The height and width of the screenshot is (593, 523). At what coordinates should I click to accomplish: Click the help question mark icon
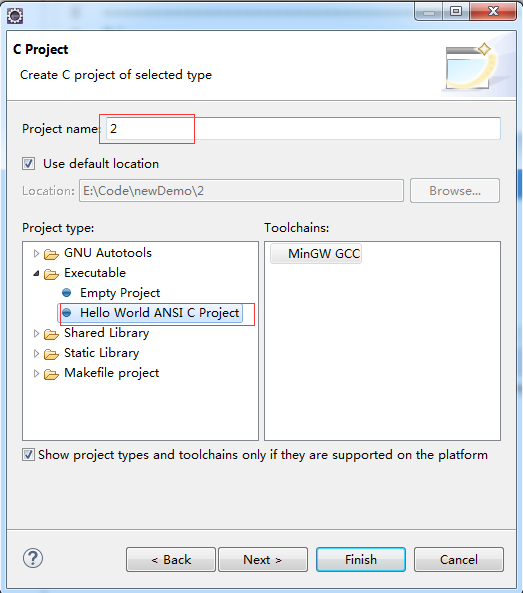[x=33, y=558]
